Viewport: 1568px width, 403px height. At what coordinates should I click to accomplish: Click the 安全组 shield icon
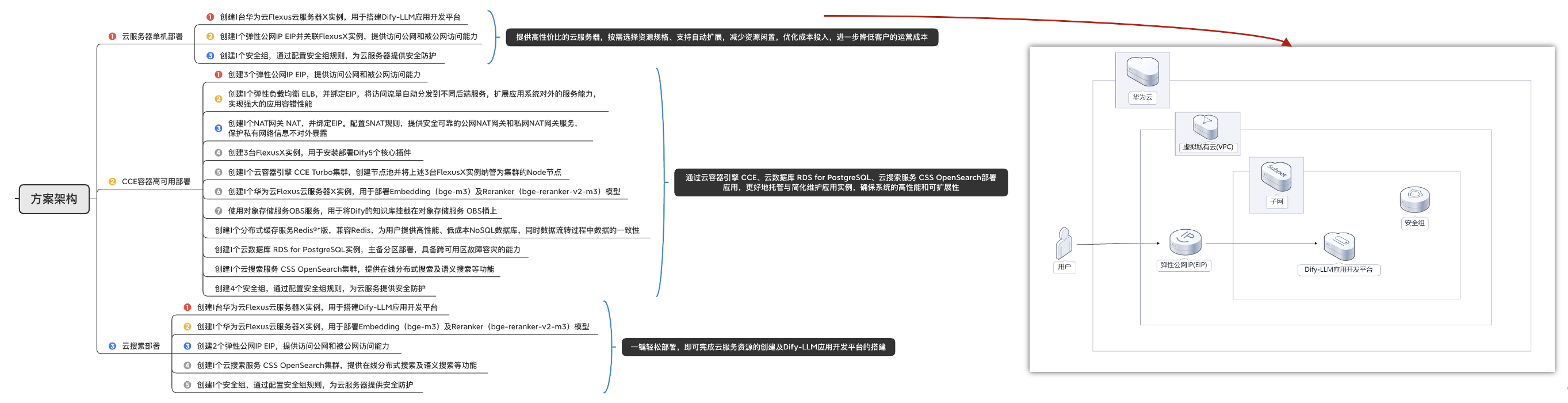[x=1414, y=200]
